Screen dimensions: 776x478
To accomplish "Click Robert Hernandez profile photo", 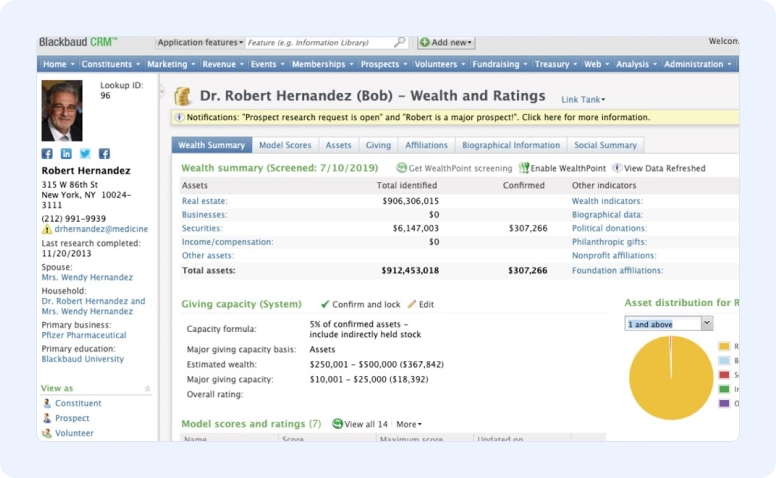I will tap(62, 111).
